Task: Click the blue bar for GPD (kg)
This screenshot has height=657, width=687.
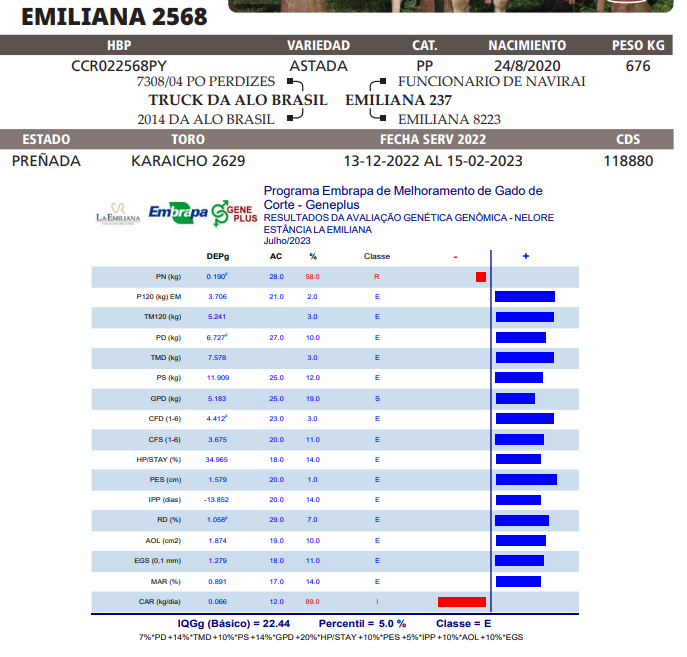Action: pyautogui.click(x=515, y=399)
